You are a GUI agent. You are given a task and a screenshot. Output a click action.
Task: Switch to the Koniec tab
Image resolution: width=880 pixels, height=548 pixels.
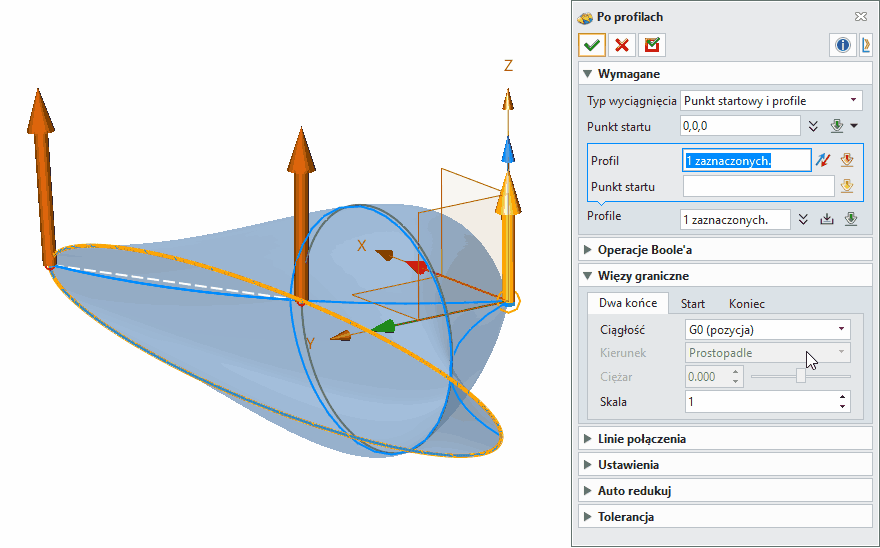coord(747,304)
